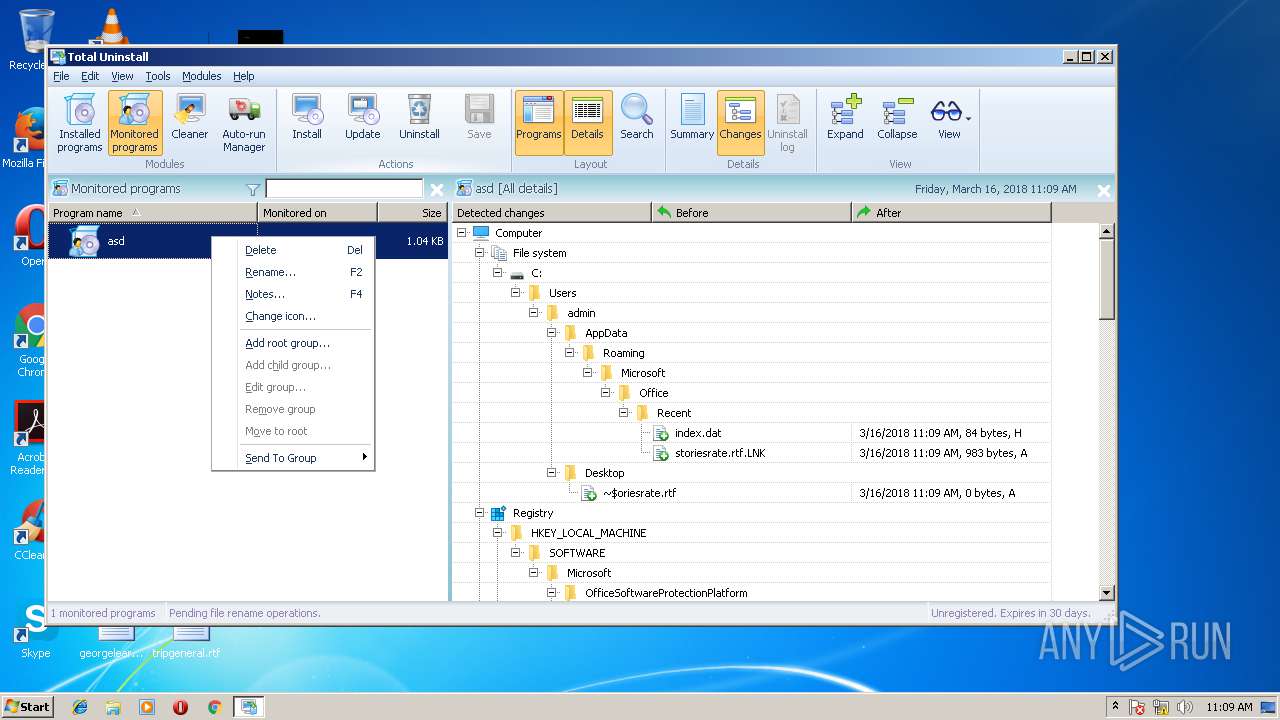Image resolution: width=1280 pixels, height=720 pixels.
Task: Show the Summary details view
Action: pyautogui.click(x=692, y=118)
